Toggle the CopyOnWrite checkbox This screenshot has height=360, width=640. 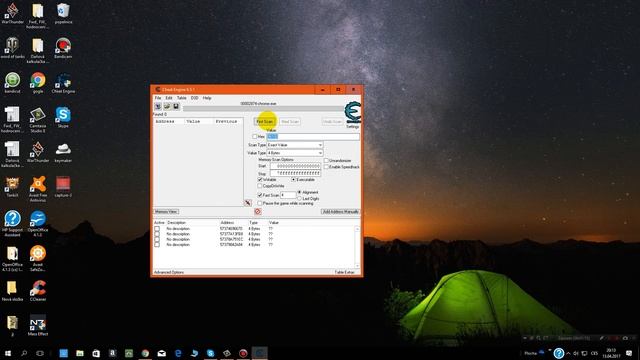260,186
